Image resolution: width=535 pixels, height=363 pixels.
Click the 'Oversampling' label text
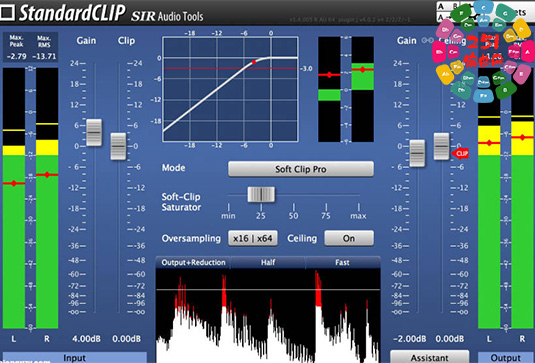(x=191, y=238)
